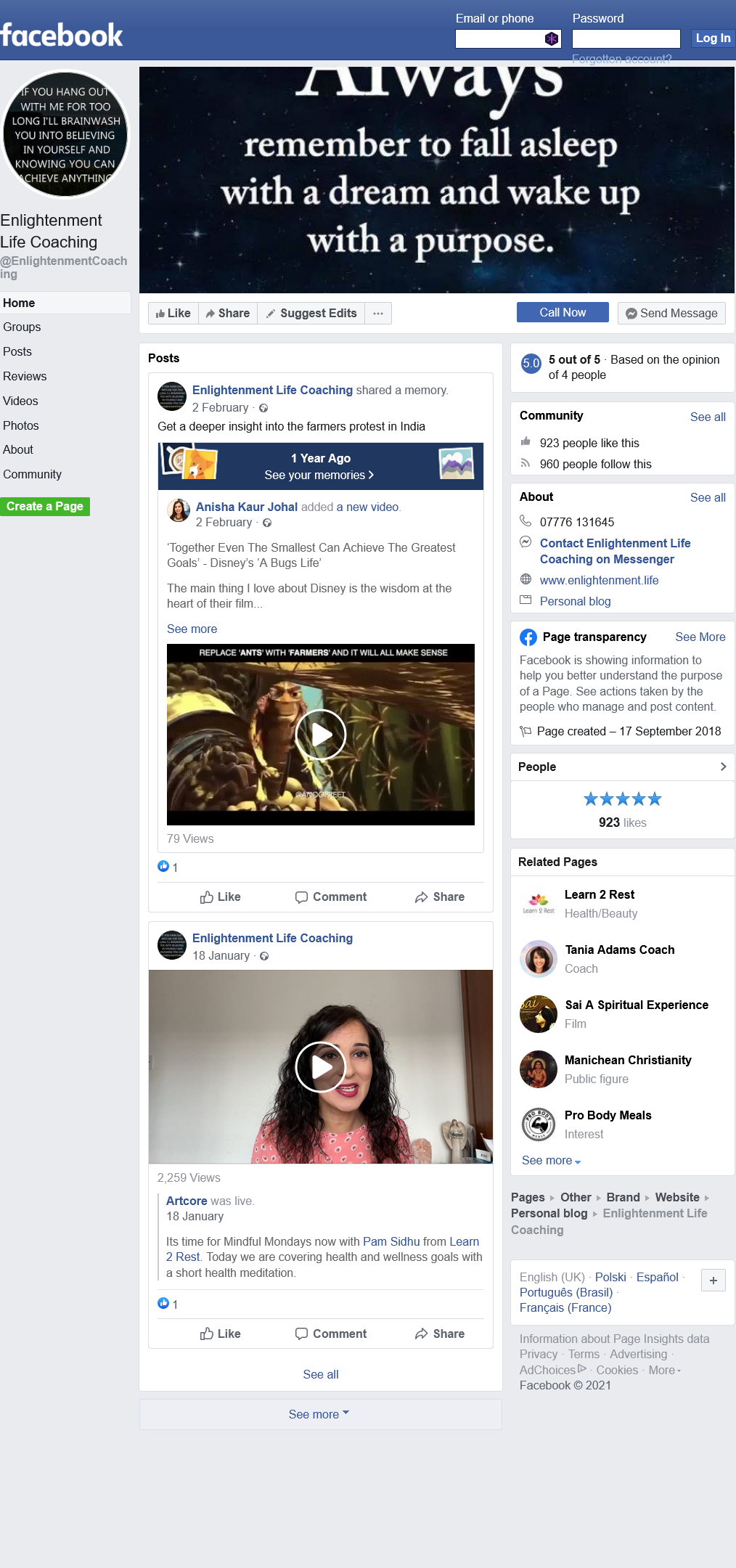The height and width of the screenshot is (1568, 736).
Task: Expand the See more button below posts
Action: tap(319, 1414)
